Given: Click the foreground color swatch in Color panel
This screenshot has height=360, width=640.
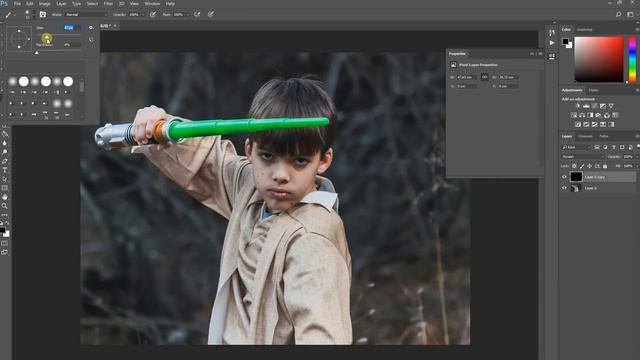Looking at the screenshot, I should (565, 41).
